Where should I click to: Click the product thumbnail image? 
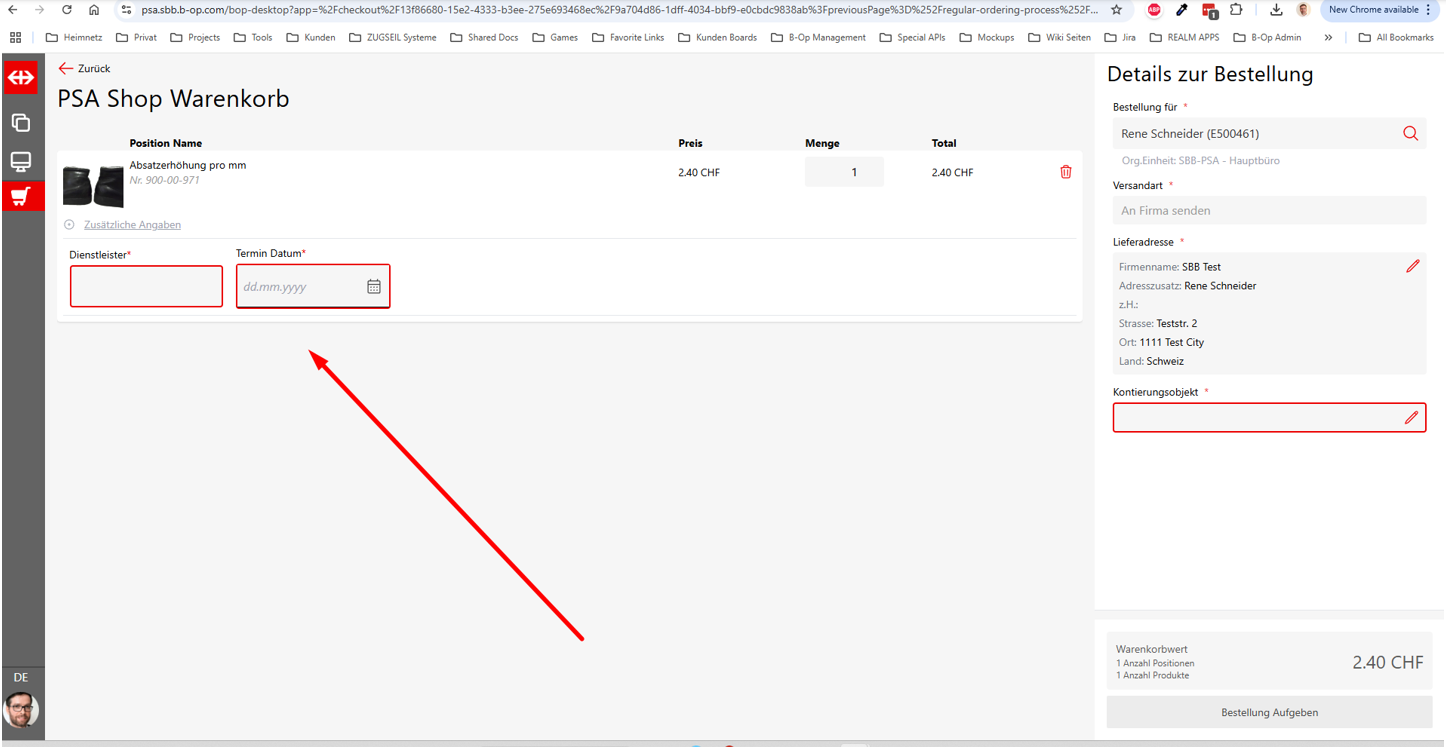tap(93, 186)
